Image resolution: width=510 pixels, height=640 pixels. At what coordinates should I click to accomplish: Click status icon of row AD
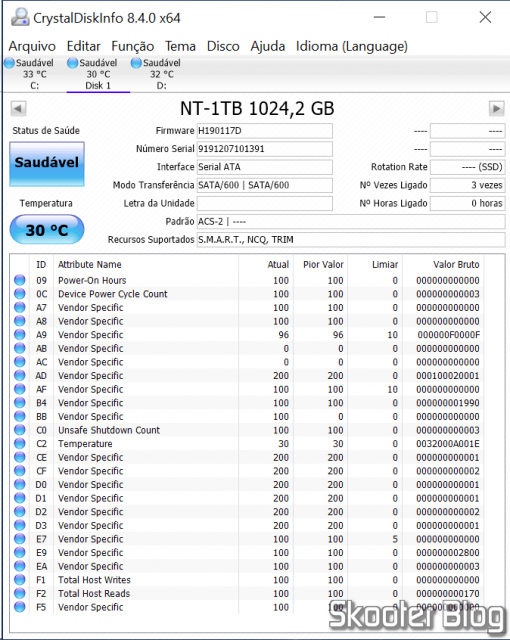tap(20, 375)
